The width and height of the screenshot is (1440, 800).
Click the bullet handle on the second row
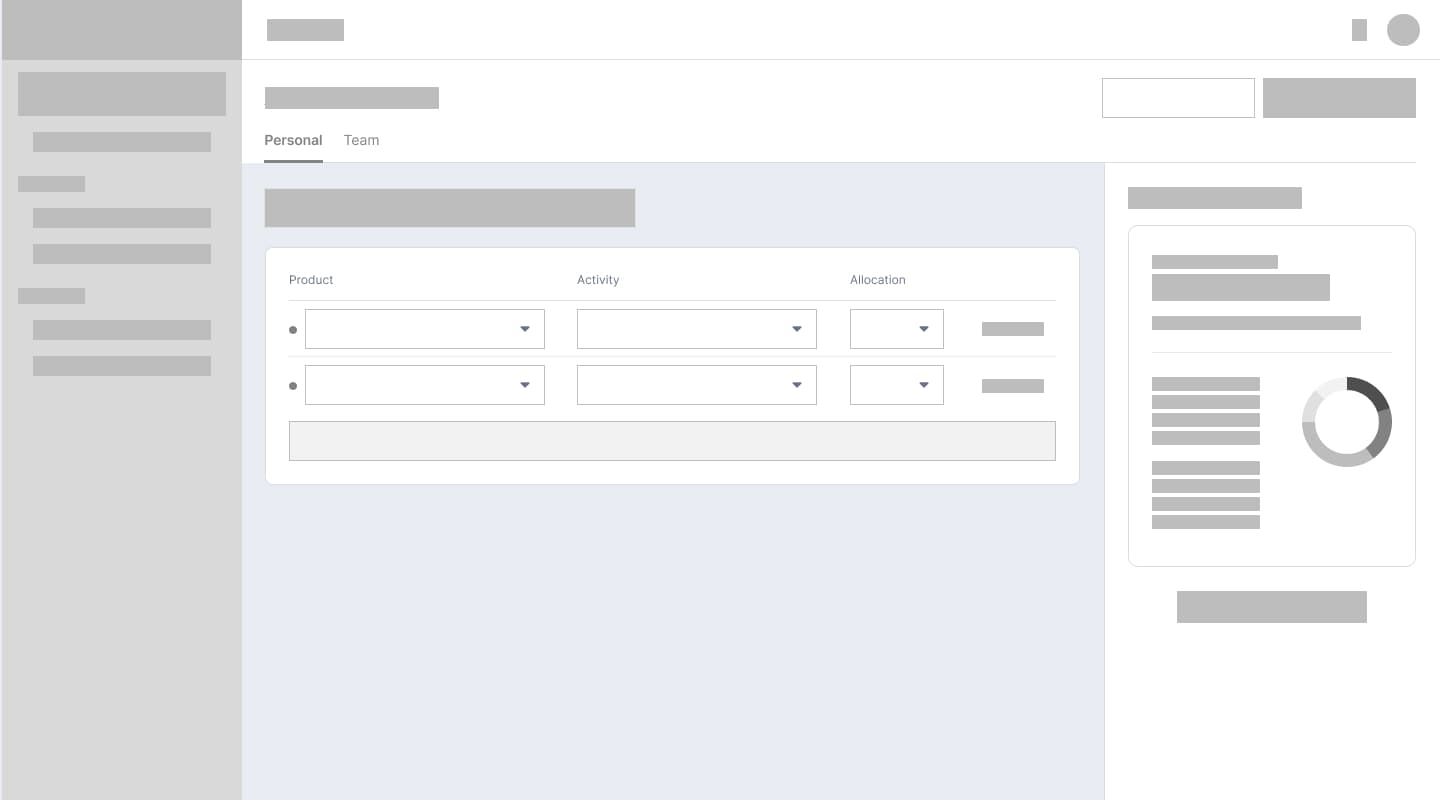(293, 385)
